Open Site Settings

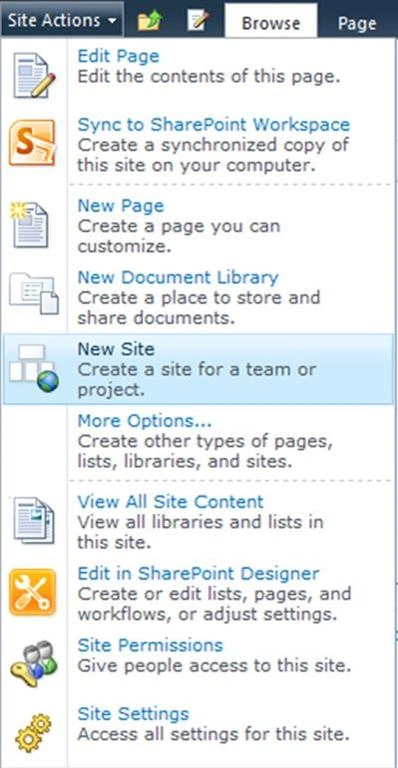point(133,714)
